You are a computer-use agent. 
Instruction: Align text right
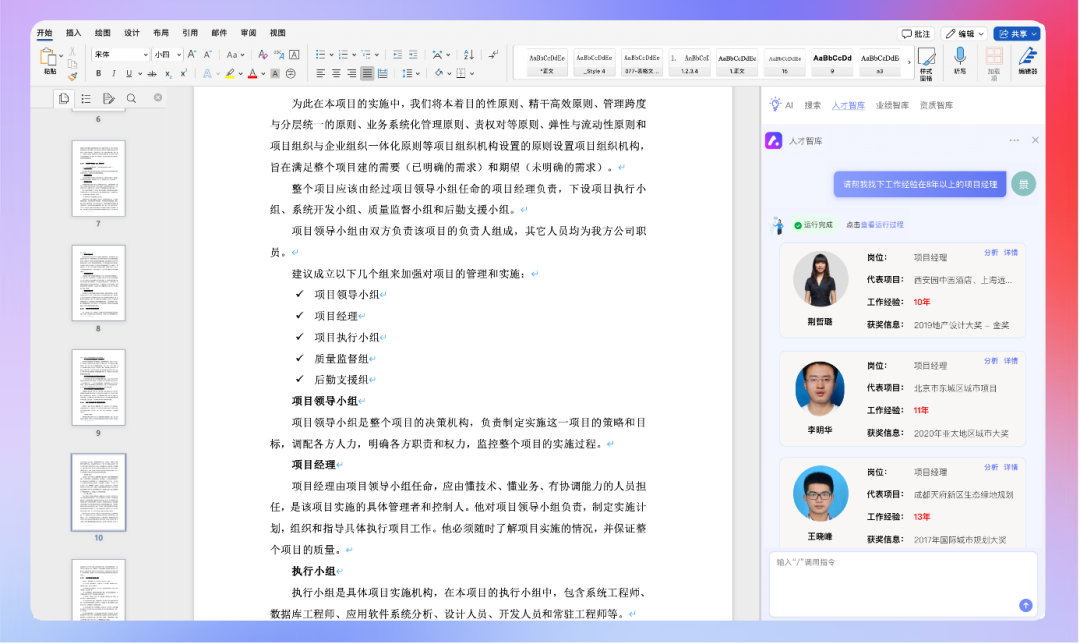click(x=351, y=74)
